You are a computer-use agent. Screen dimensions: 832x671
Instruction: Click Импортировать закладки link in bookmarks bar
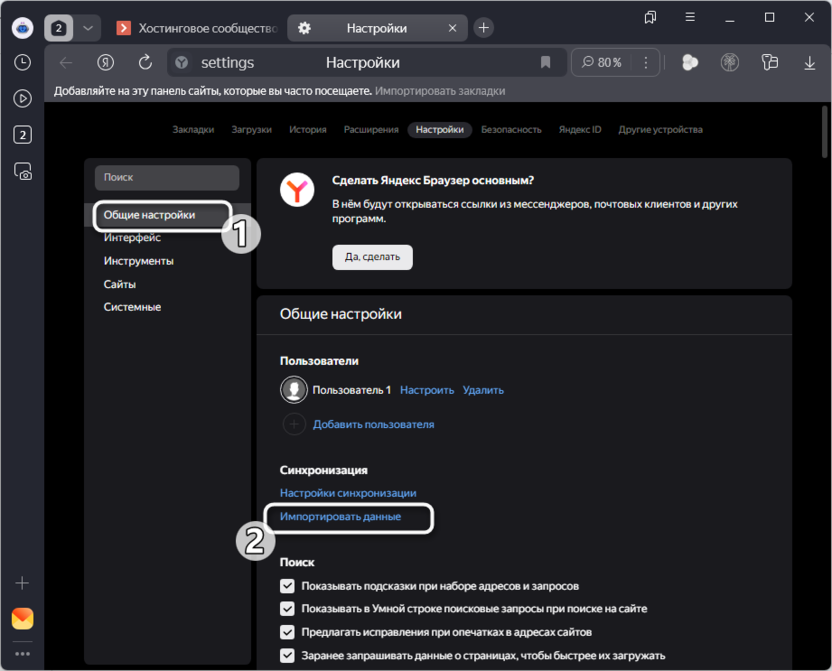coord(440,91)
